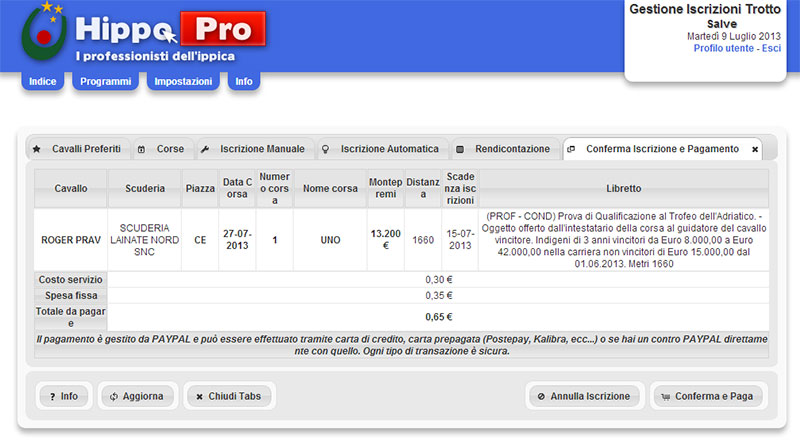Open the Info menu in top navigation

[x=244, y=81]
